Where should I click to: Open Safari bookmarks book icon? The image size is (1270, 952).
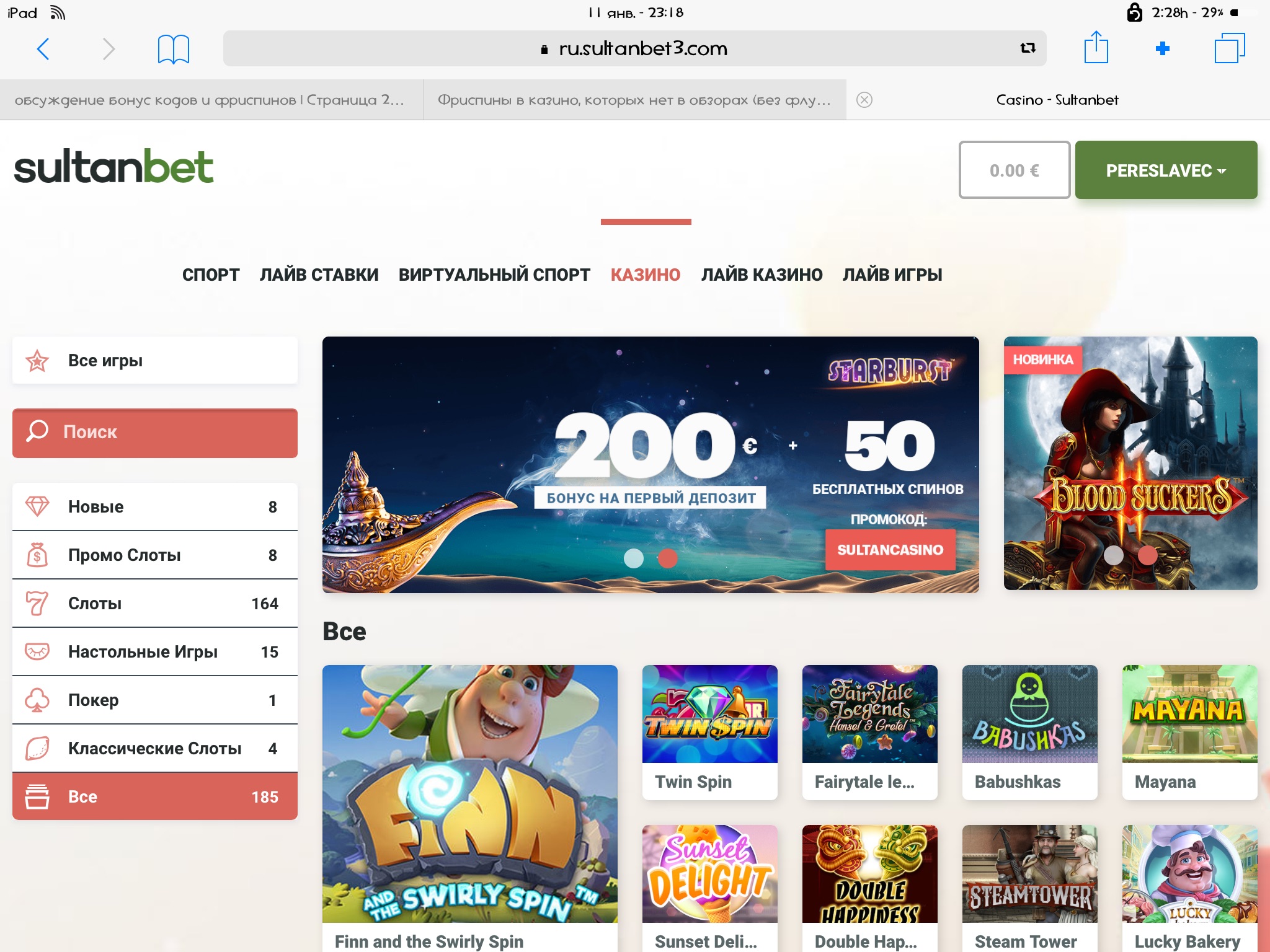173,49
